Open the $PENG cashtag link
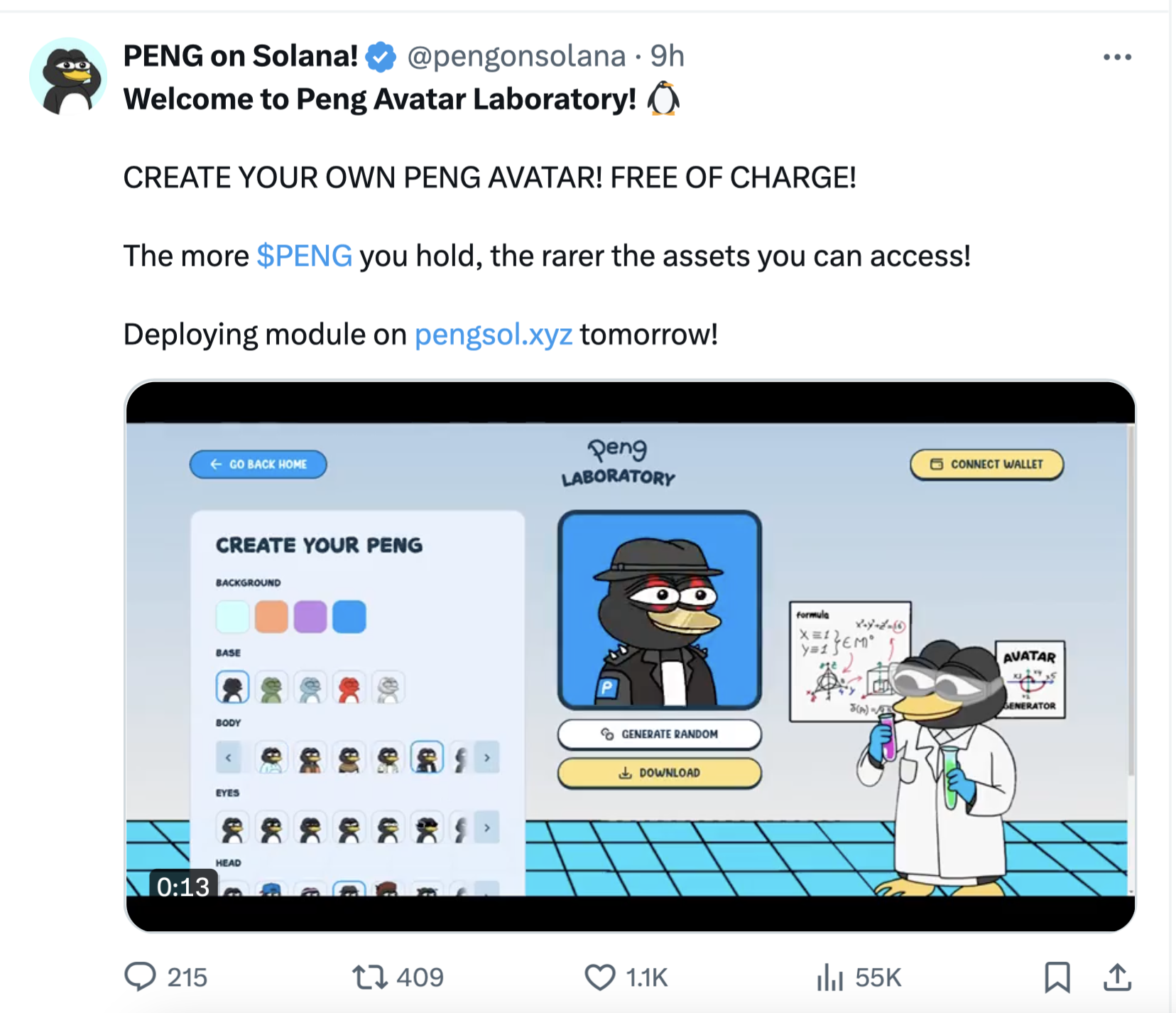 point(304,256)
